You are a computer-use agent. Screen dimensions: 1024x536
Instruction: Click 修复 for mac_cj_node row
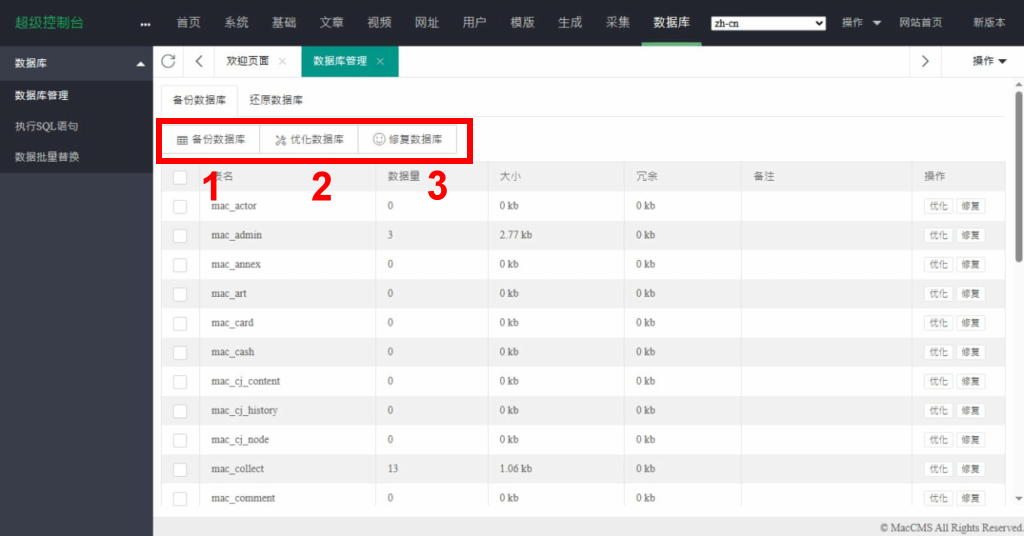[x=970, y=440]
